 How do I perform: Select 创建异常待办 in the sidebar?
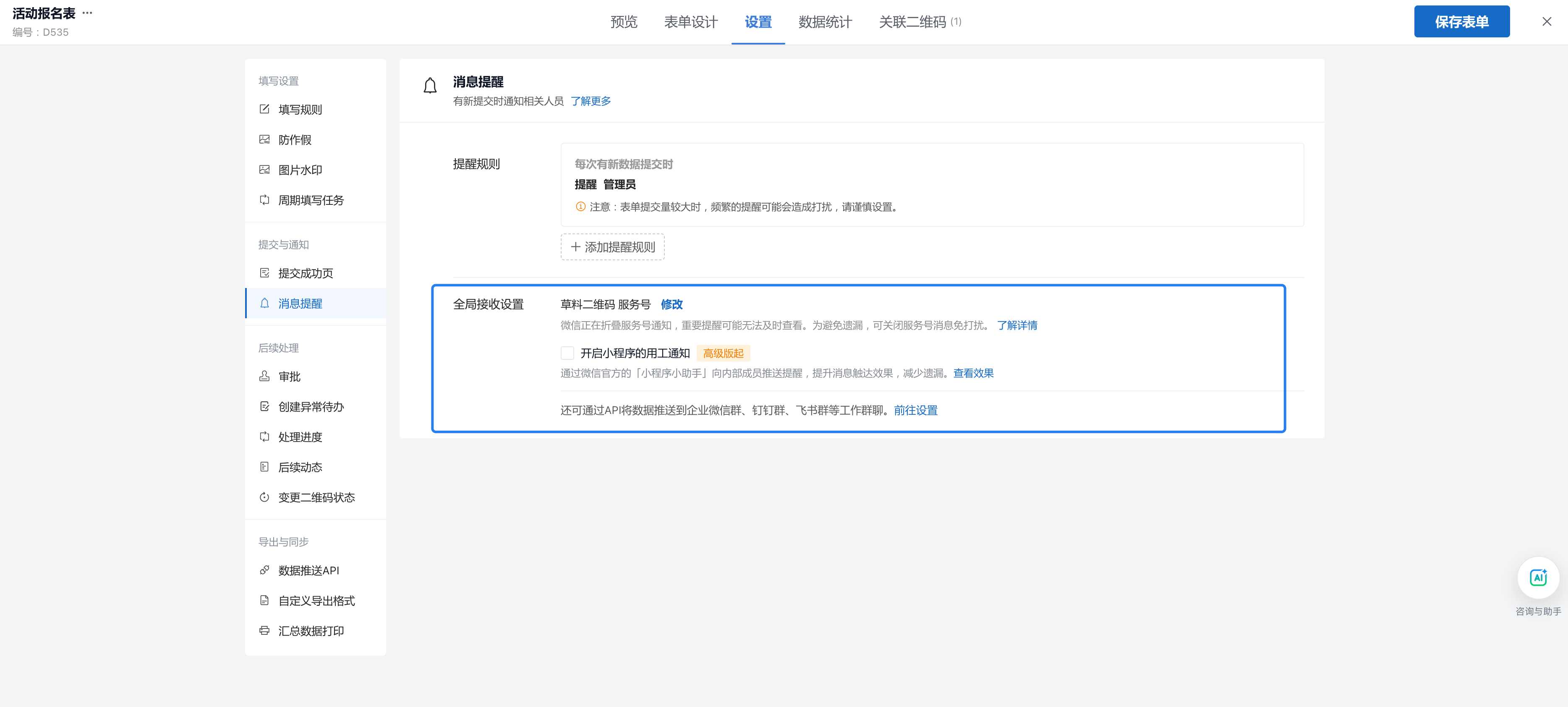pos(315,407)
